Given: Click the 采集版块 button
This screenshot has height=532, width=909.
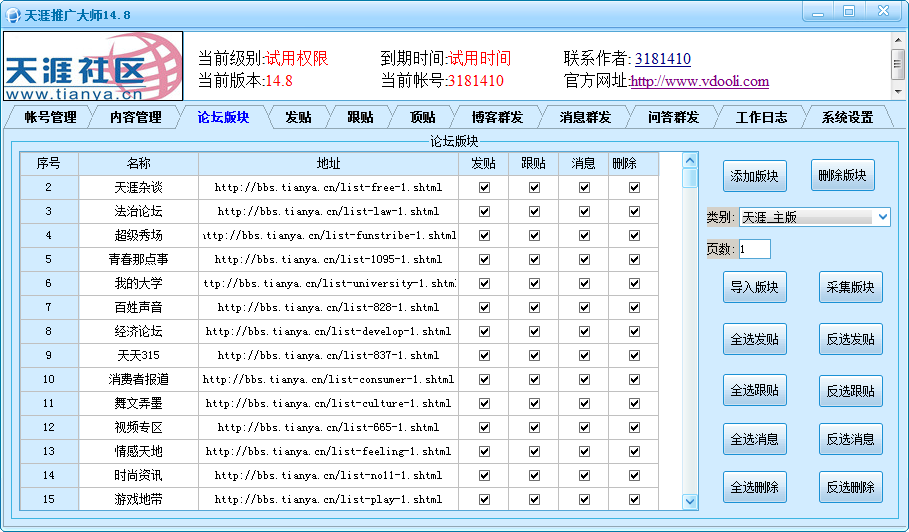Looking at the screenshot, I should pos(850,287).
